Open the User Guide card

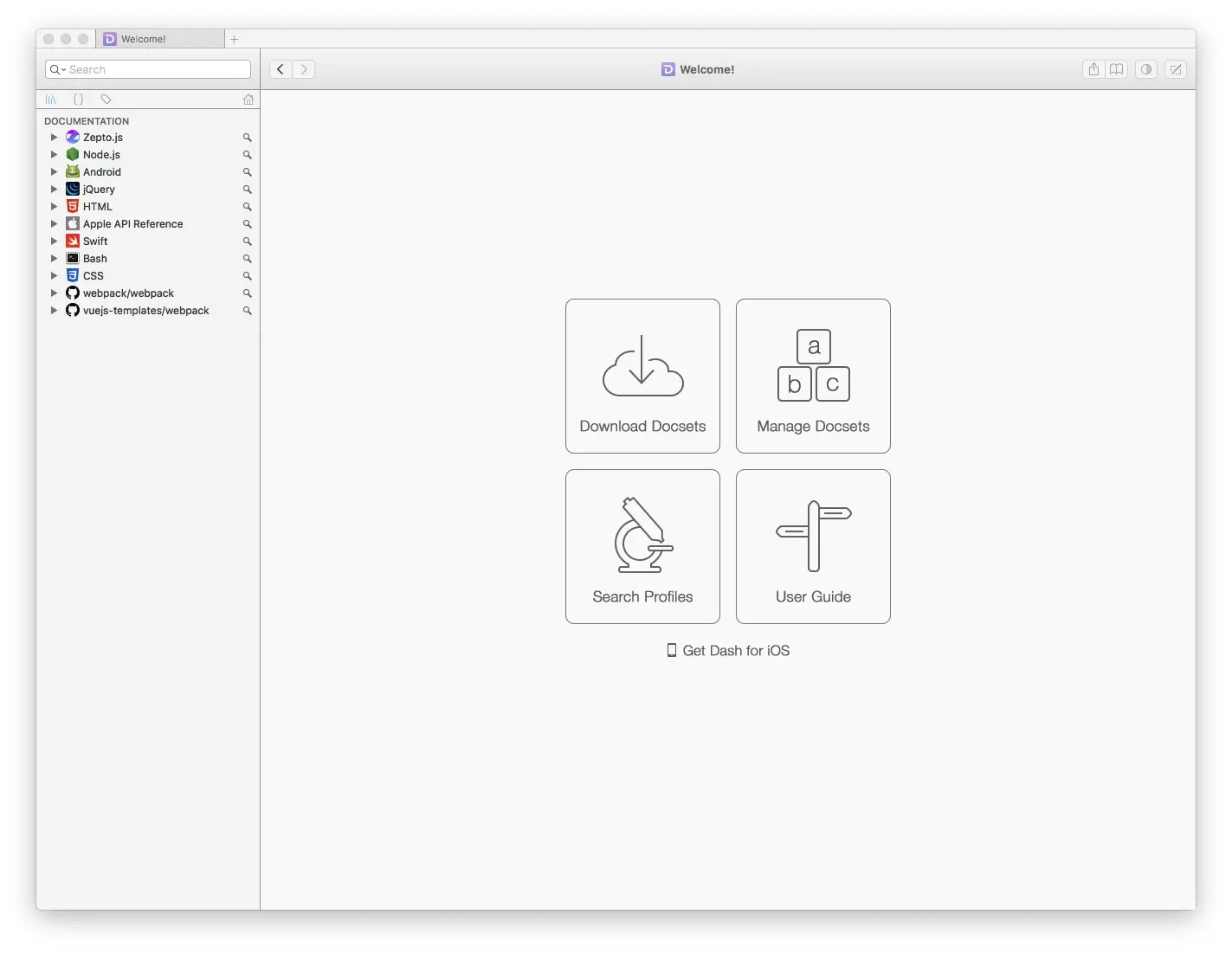[x=813, y=546]
